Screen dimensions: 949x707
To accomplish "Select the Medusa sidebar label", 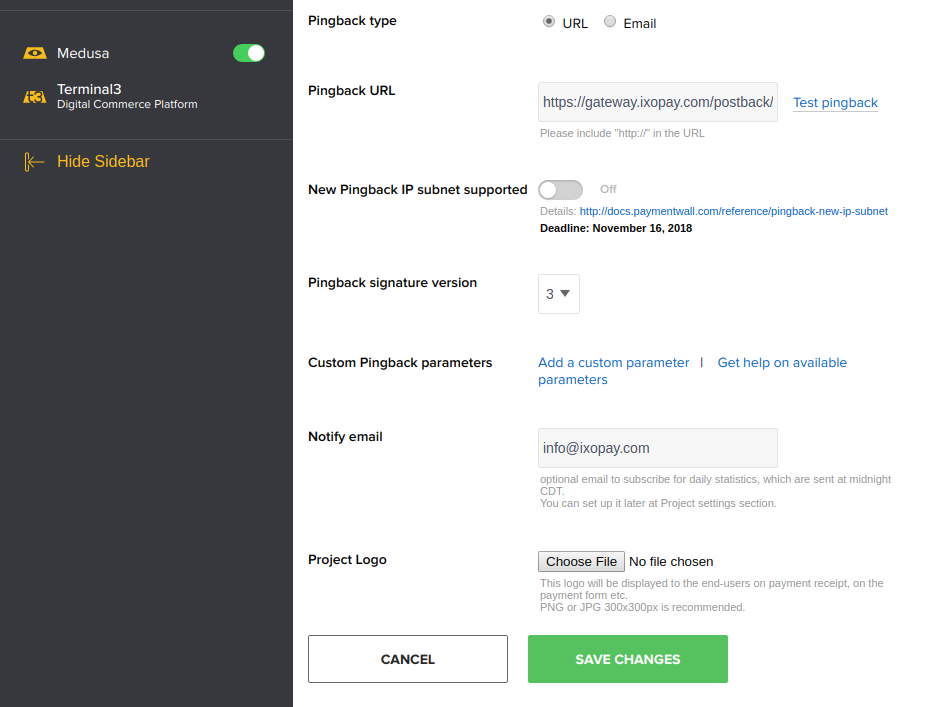I will point(83,53).
